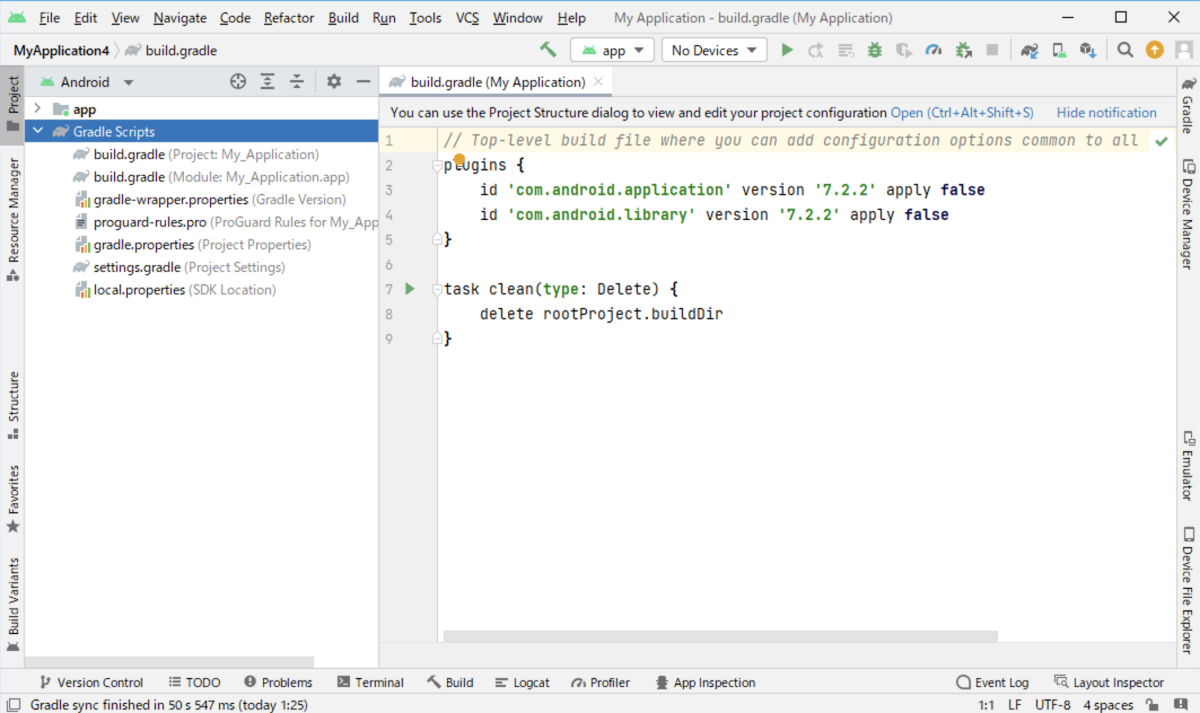
Task: Select gradle-wrapper.properties in project tree
Action: [x=212, y=199]
